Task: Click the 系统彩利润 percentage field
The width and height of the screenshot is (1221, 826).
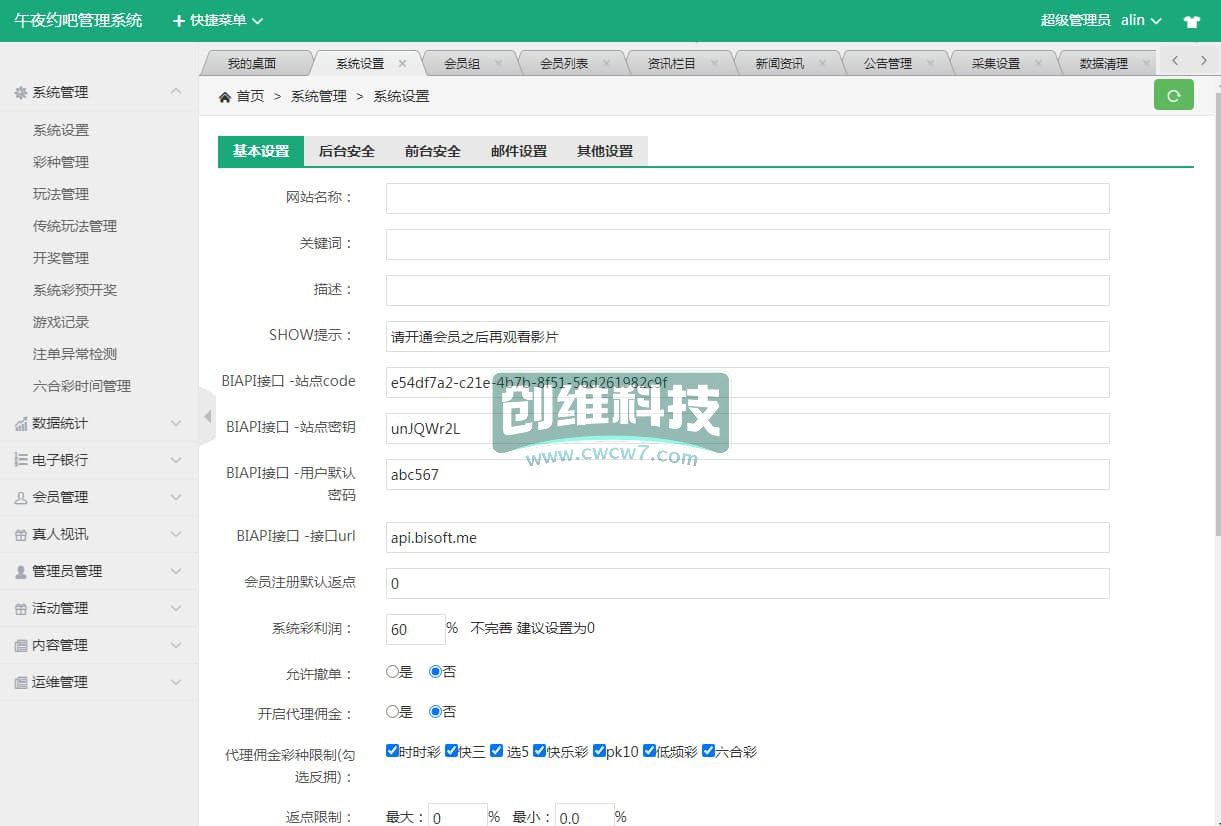Action: (416, 629)
